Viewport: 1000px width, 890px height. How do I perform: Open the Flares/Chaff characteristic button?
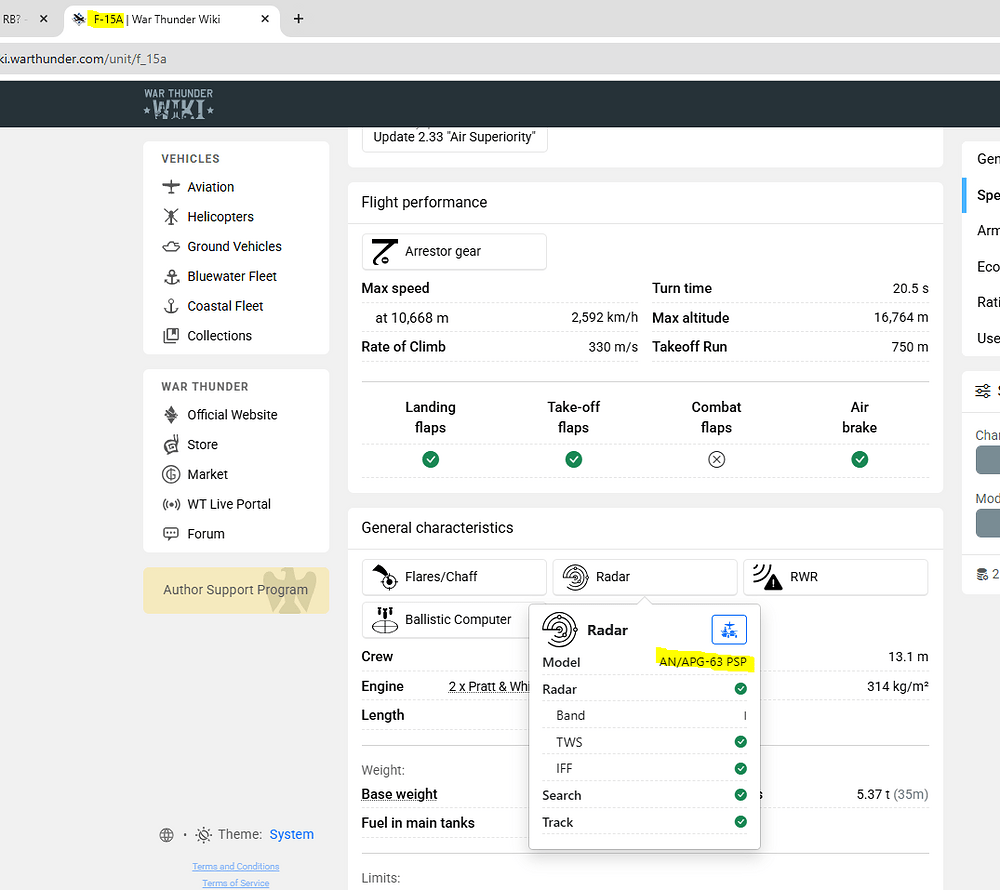click(454, 577)
